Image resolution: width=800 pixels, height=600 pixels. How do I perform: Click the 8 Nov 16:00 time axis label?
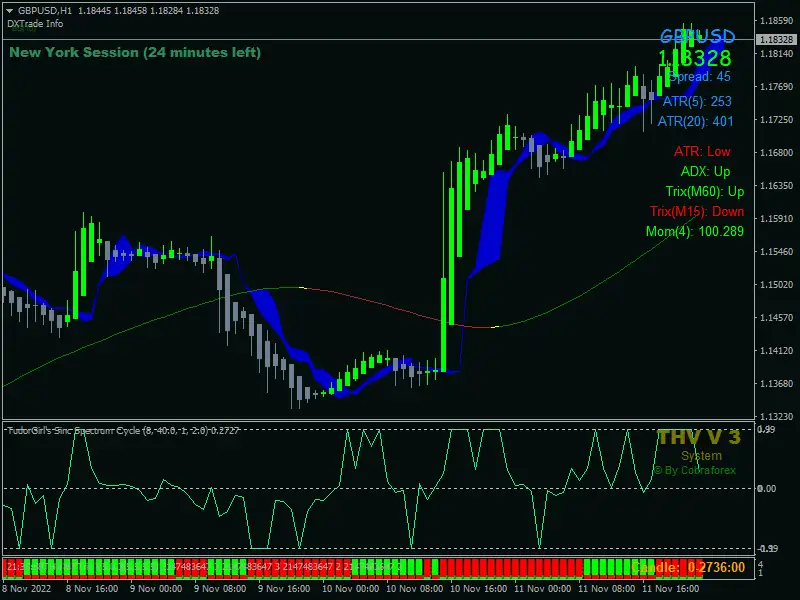pos(92,589)
